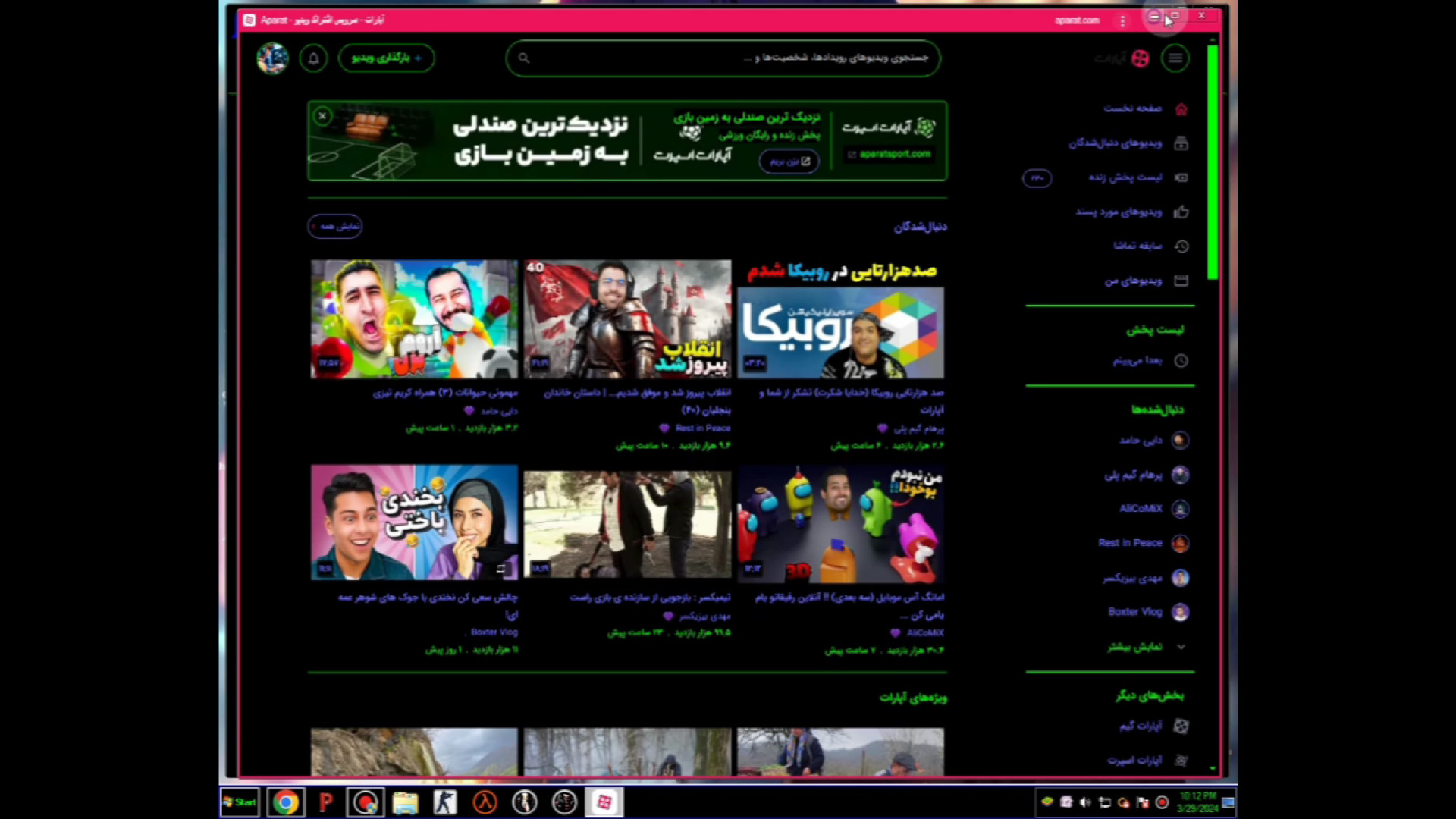Click the live camera icon in sidebar
This screenshot has height=819, width=1456.
[x=1181, y=177]
